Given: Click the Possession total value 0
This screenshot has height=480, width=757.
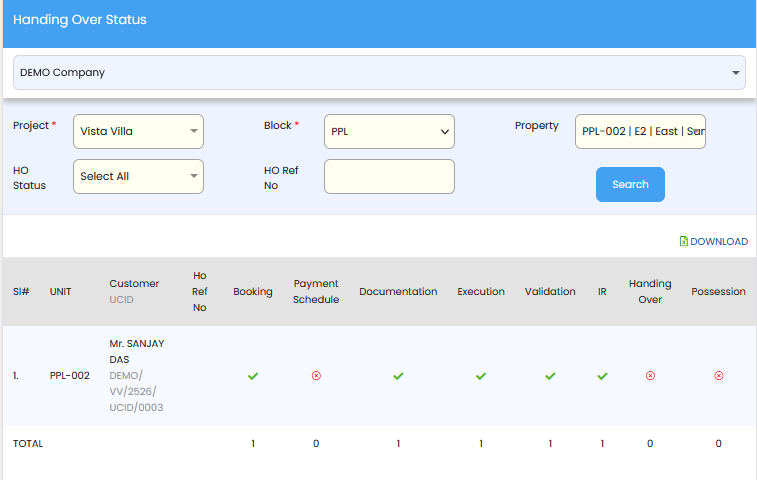Looking at the screenshot, I should (718, 444).
